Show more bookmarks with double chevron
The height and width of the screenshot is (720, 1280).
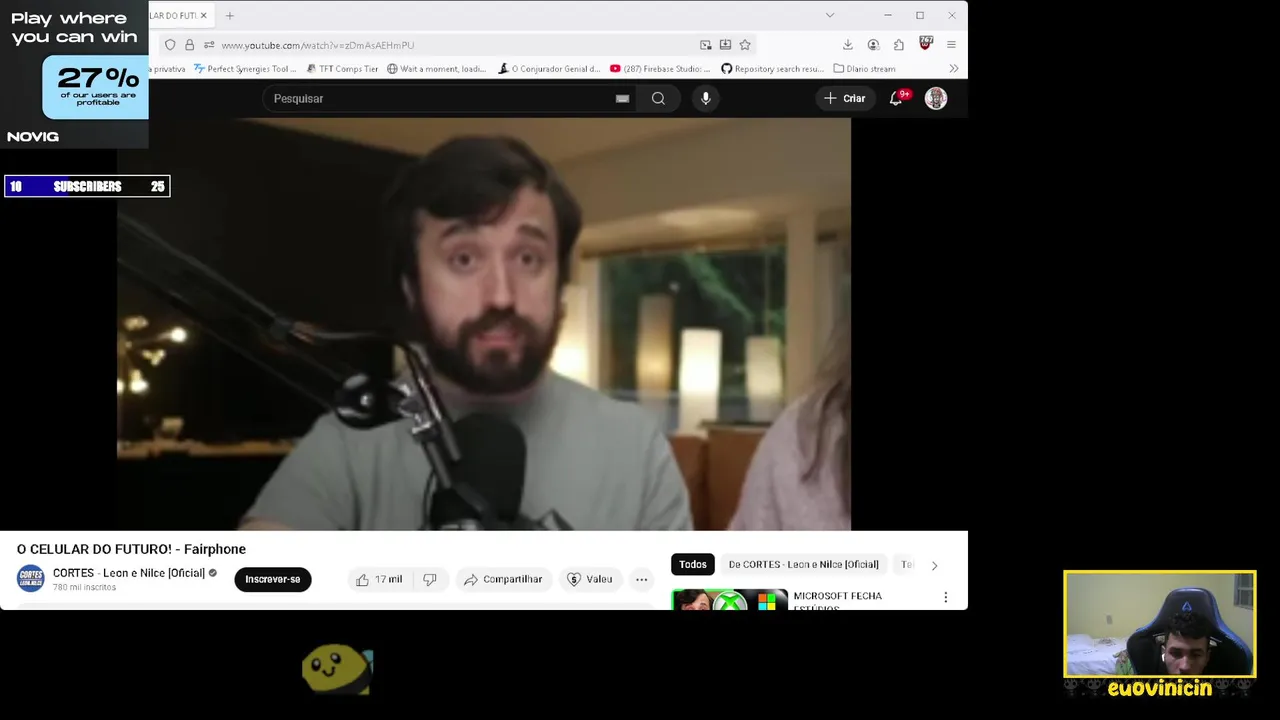coord(953,69)
